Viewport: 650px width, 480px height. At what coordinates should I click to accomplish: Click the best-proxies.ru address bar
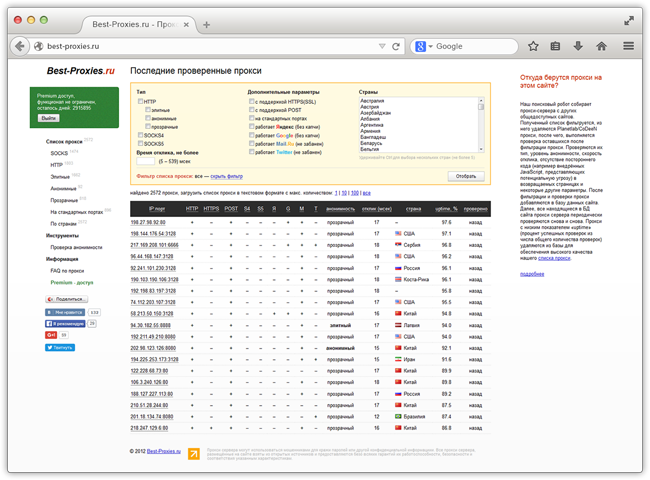(209, 46)
